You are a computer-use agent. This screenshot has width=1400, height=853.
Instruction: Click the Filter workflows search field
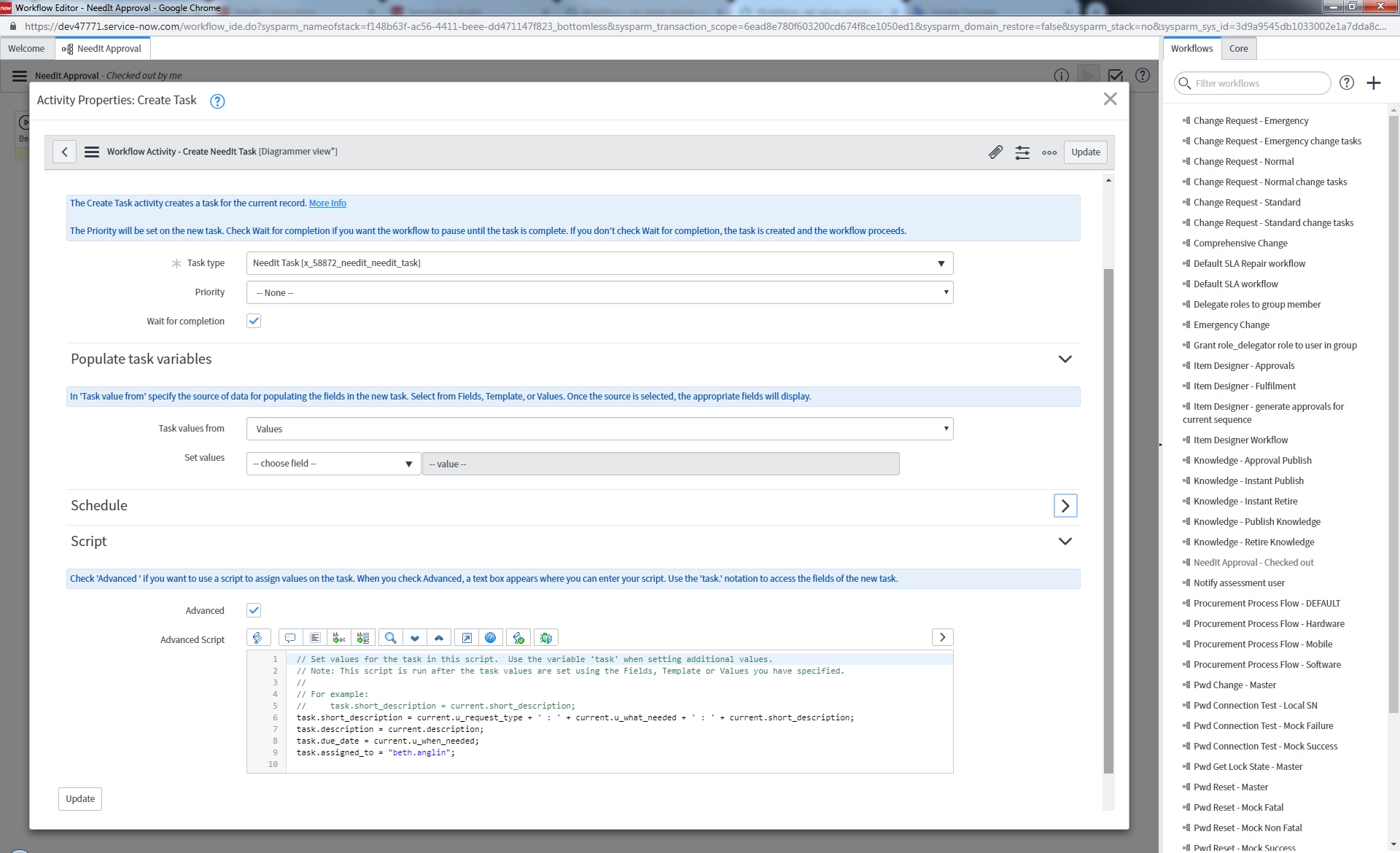[1253, 83]
